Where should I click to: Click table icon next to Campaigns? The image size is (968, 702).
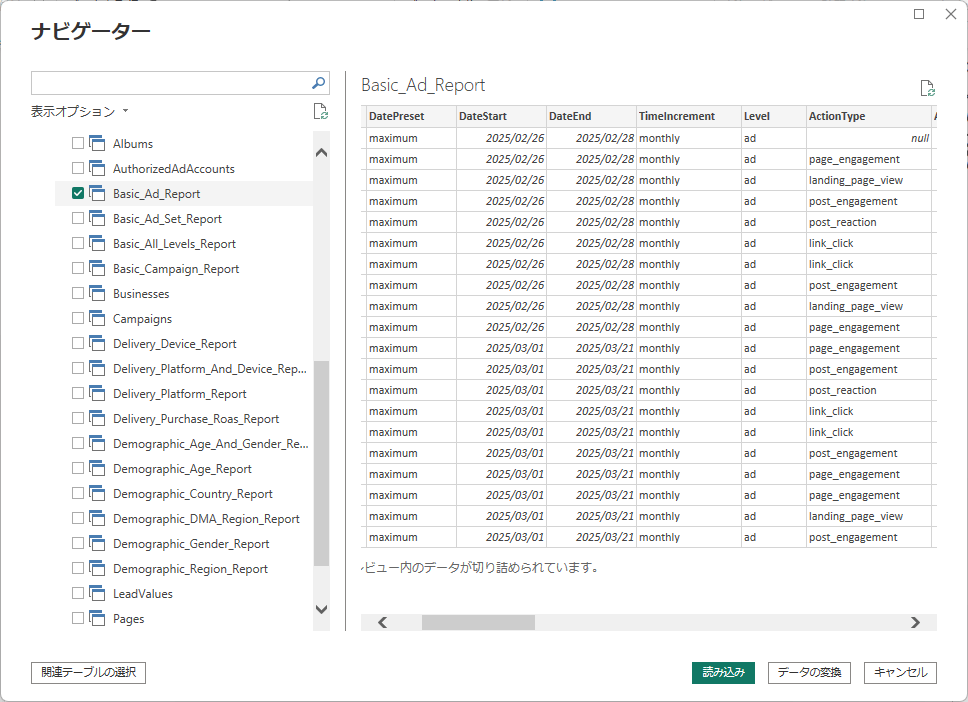pos(97,319)
